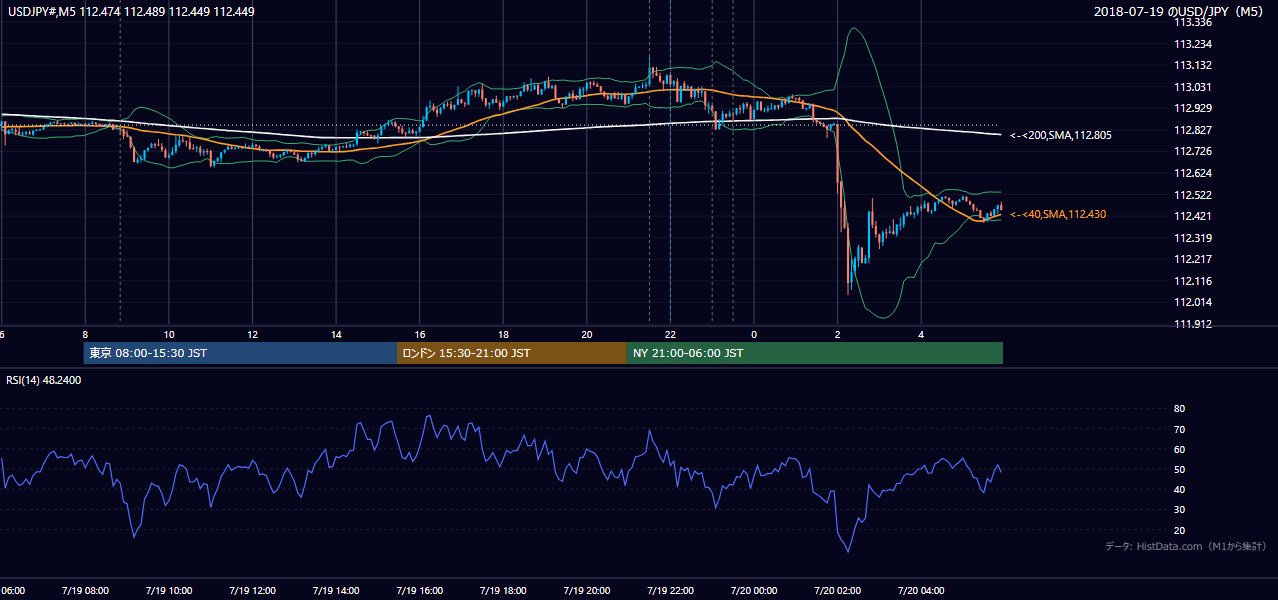Viewport: 1278px width, 600px height.
Task: Click the 7/19 20:00 time label
Action: pyautogui.click(x=586, y=591)
